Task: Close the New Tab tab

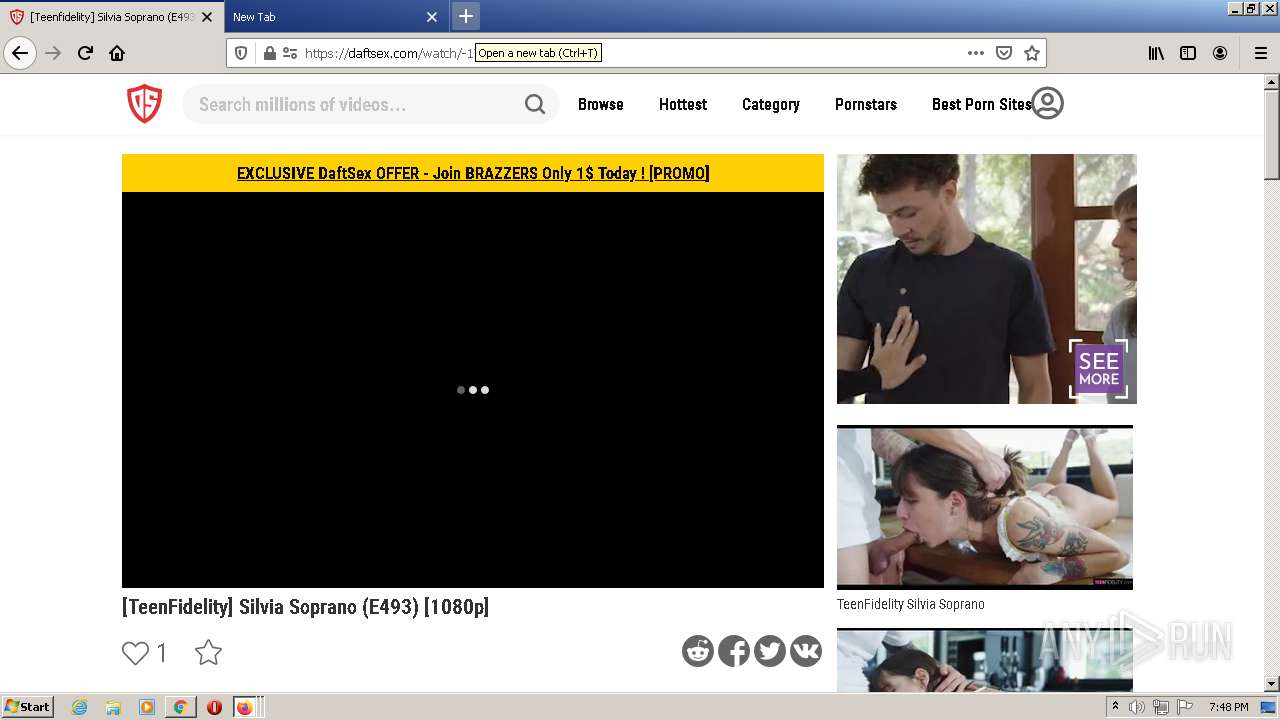Action: click(x=432, y=17)
